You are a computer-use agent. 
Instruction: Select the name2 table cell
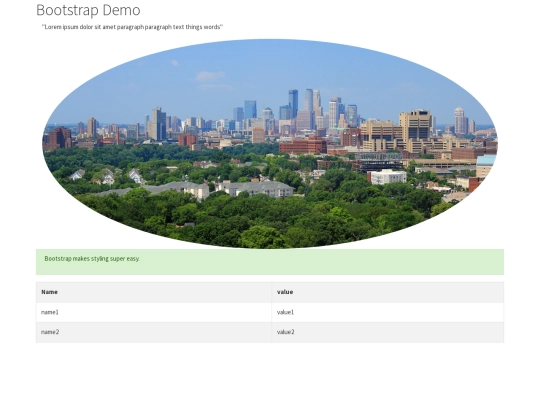click(x=154, y=332)
